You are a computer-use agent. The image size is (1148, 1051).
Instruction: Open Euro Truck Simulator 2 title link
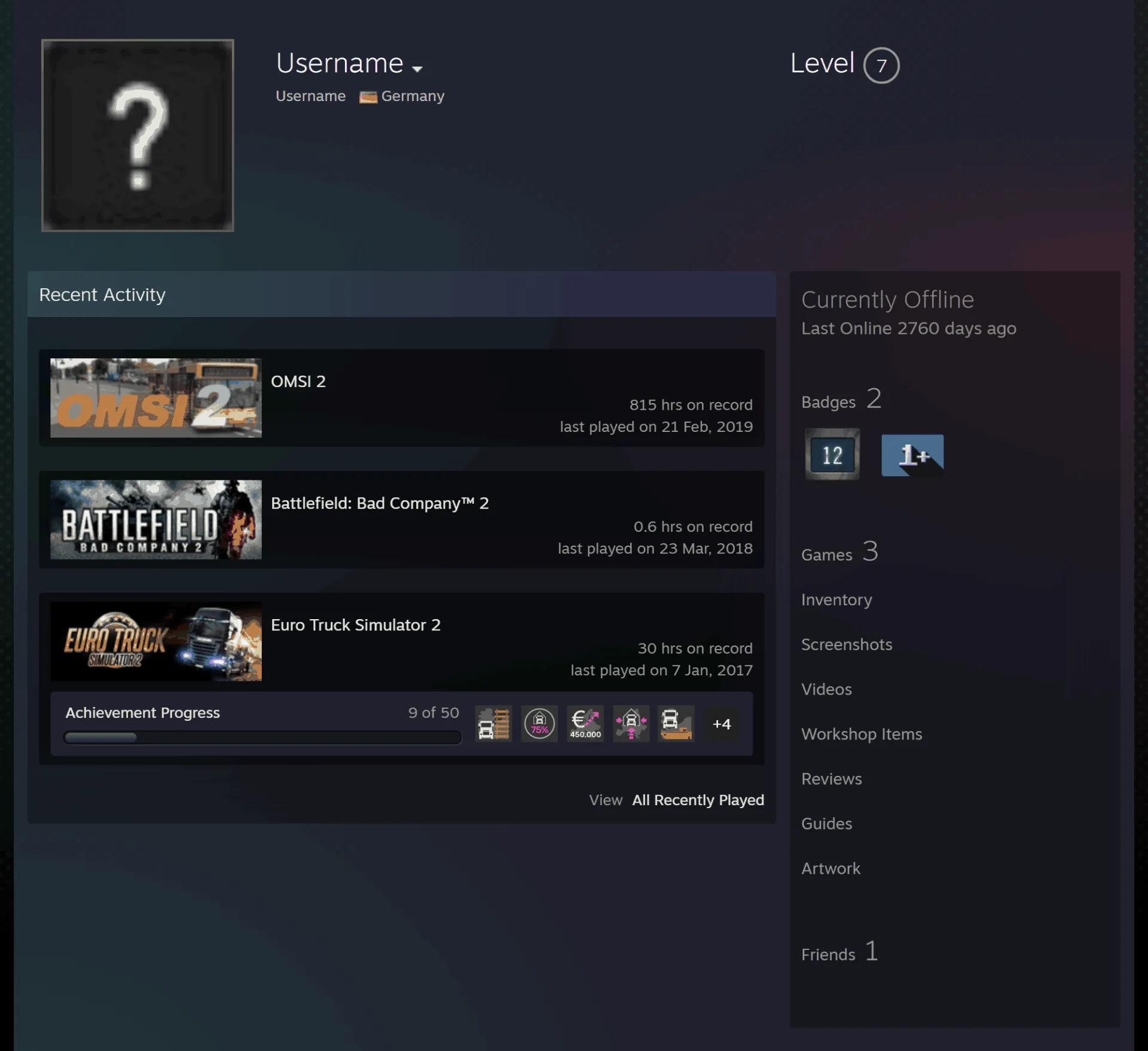pos(355,624)
